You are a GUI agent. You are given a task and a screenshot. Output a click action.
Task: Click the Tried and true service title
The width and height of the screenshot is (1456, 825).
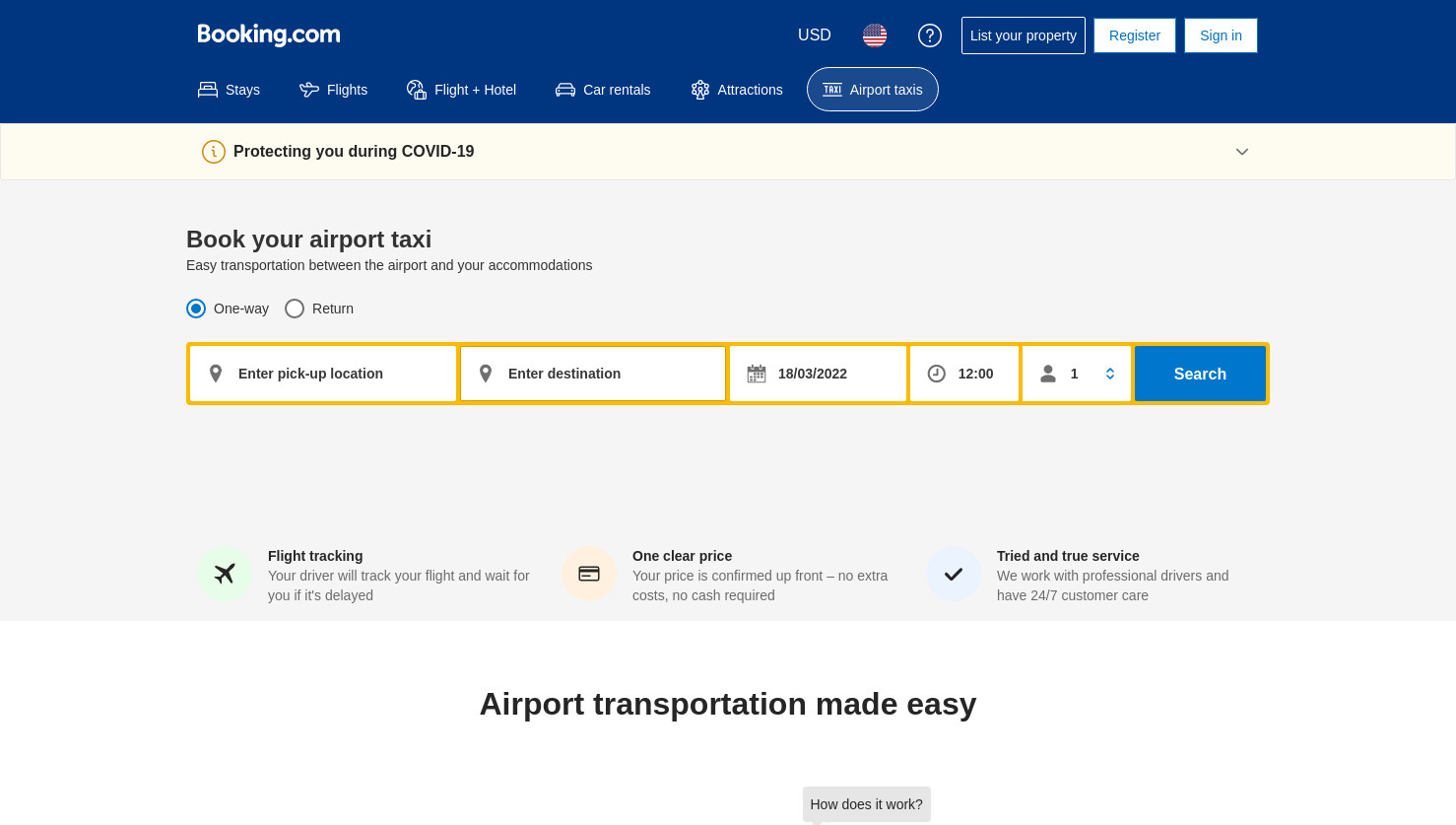[x=1068, y=556]
